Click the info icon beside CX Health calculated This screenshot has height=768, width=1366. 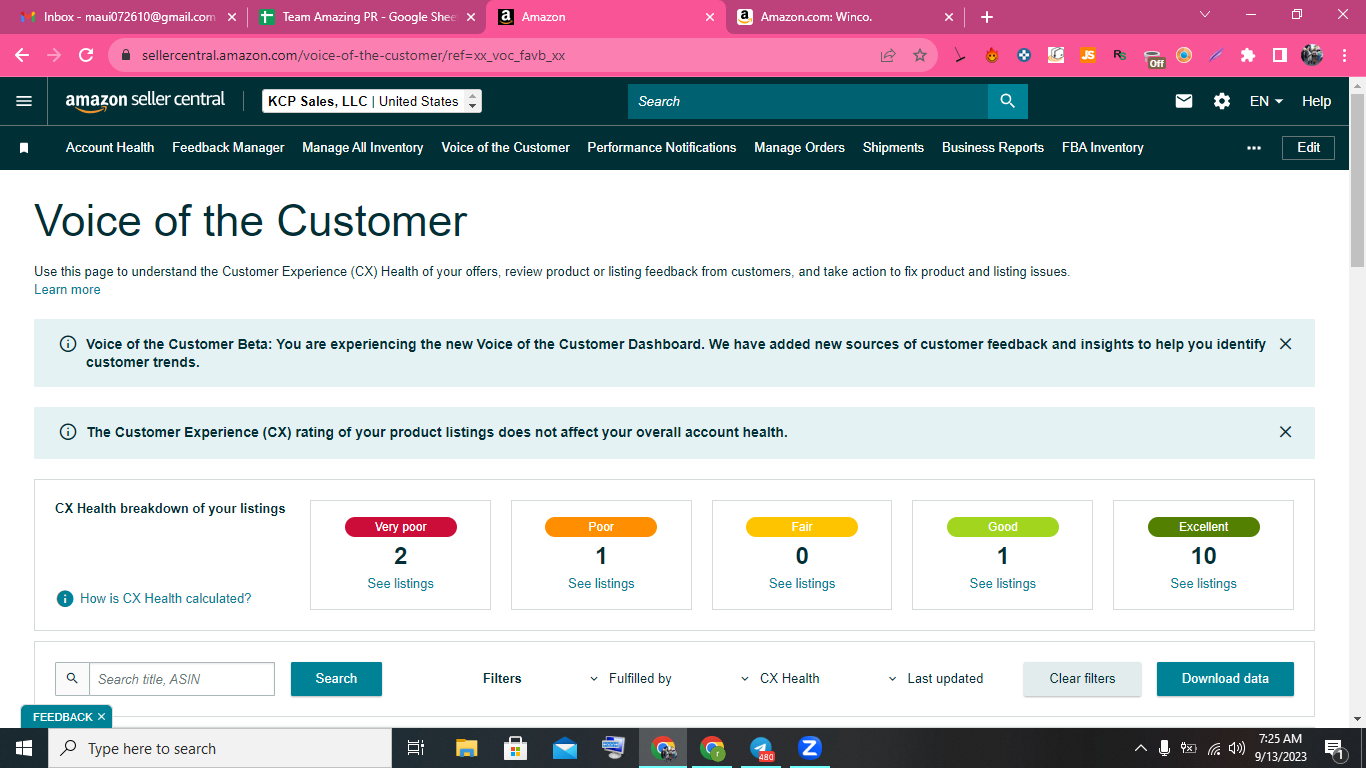point(65,599)
